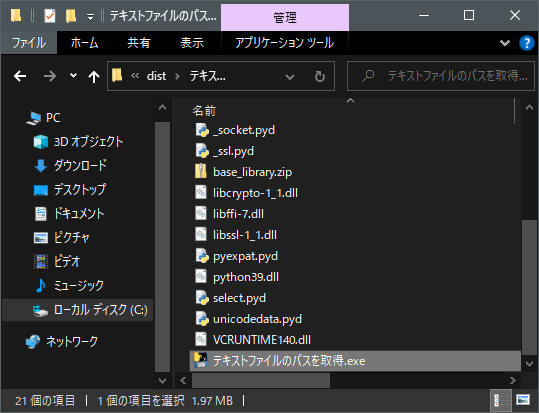Click the properties icon in quick access toolbar
The height and width of the screenshot is (413, 539).
(50, 16)
